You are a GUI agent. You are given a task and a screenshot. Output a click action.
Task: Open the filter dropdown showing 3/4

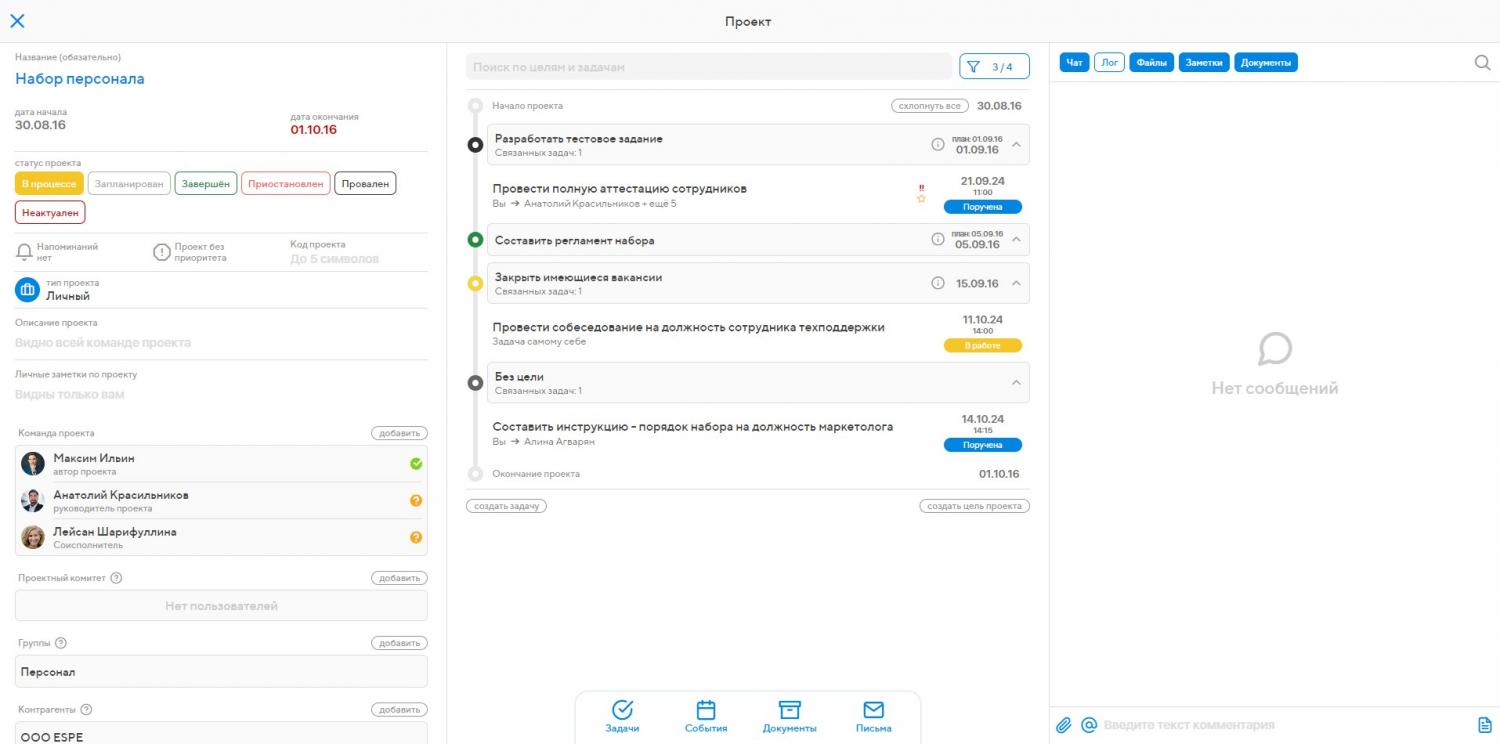[x=994, y=67]
